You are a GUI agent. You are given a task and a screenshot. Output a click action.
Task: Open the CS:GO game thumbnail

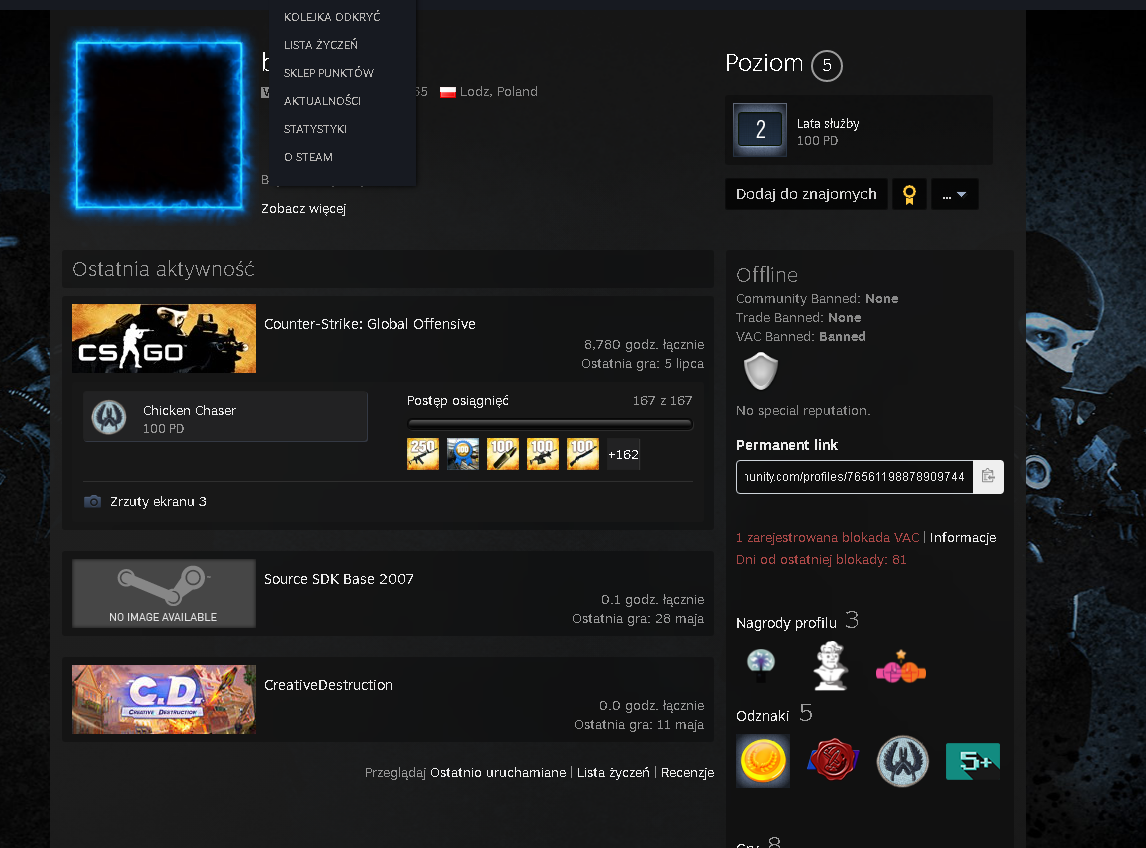coord(164,338)
